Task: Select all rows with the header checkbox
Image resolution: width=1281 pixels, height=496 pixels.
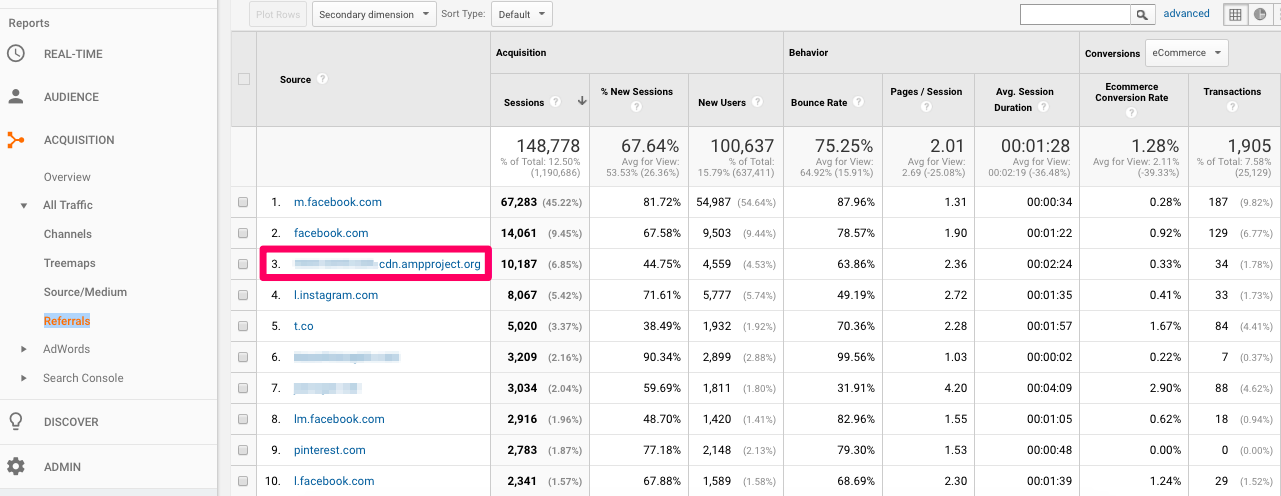Action: click(244, 79)
